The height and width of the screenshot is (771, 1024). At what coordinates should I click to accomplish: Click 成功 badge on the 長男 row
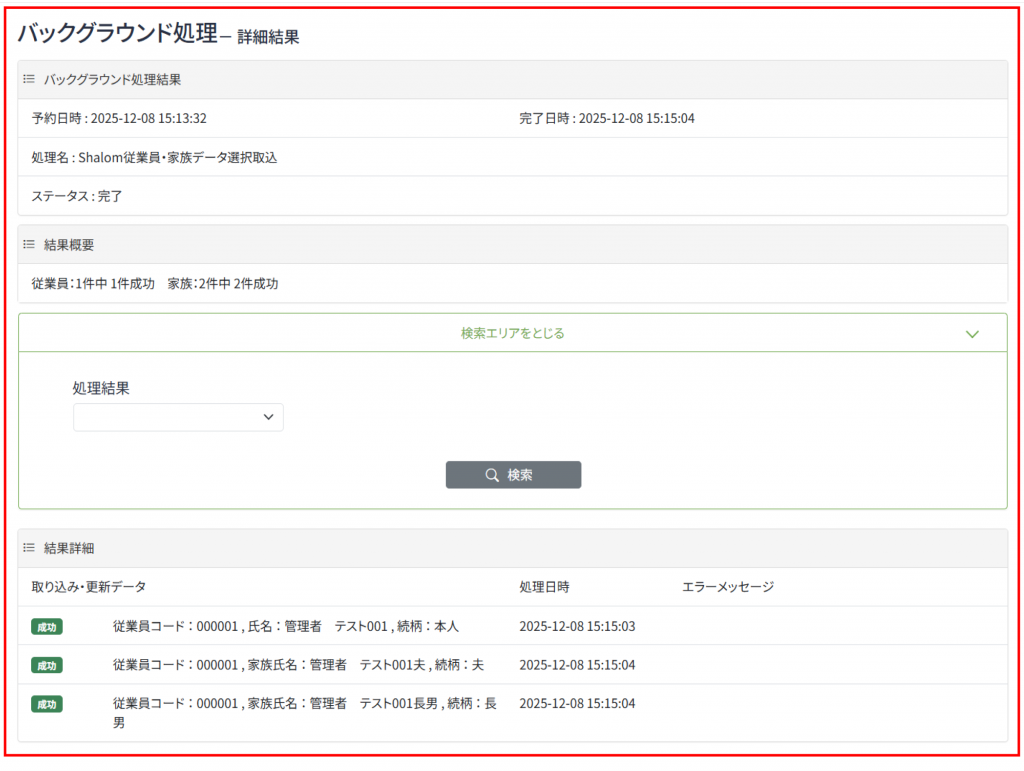point(47,704)
